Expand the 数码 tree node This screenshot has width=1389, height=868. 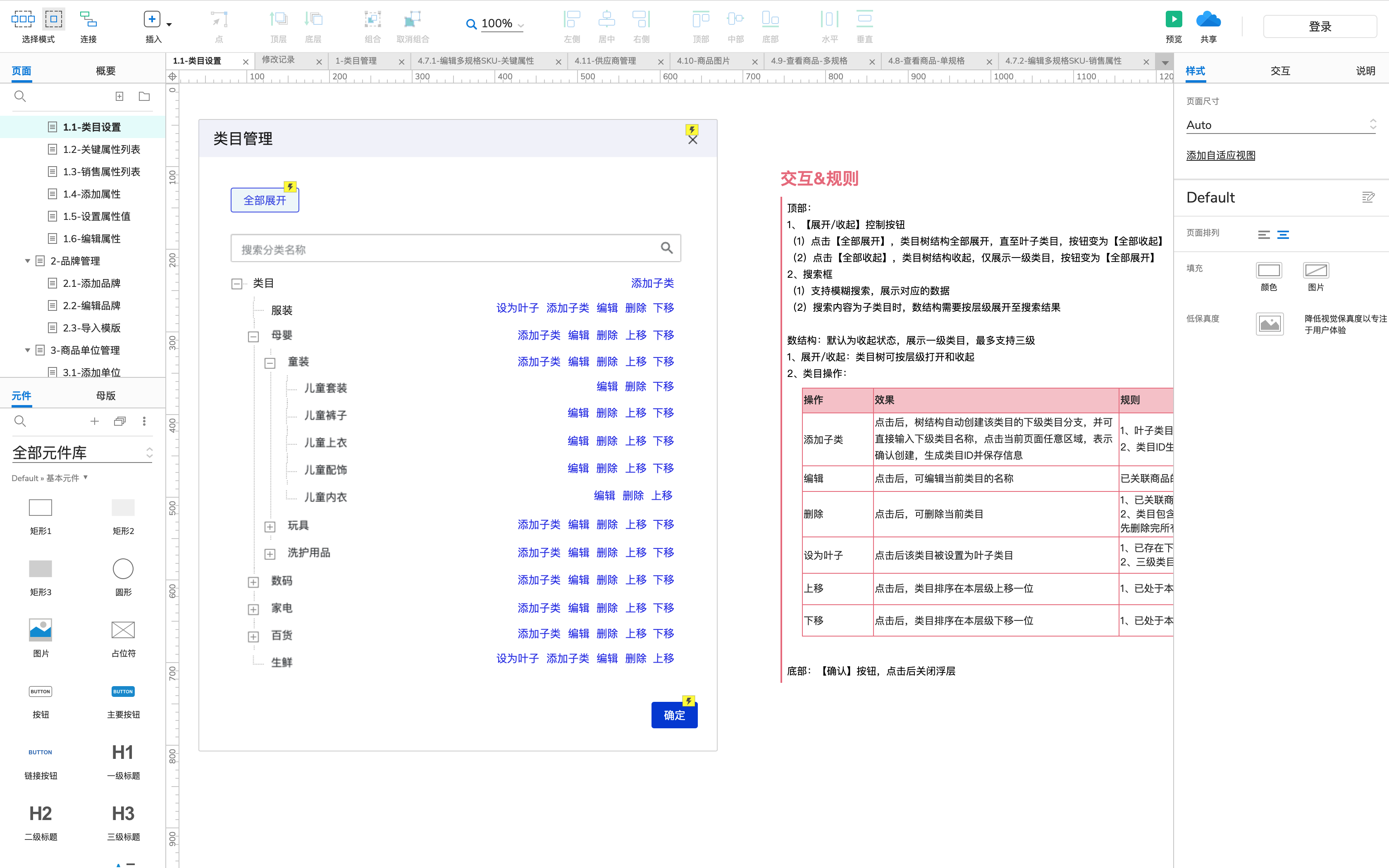tap(253, 582)
